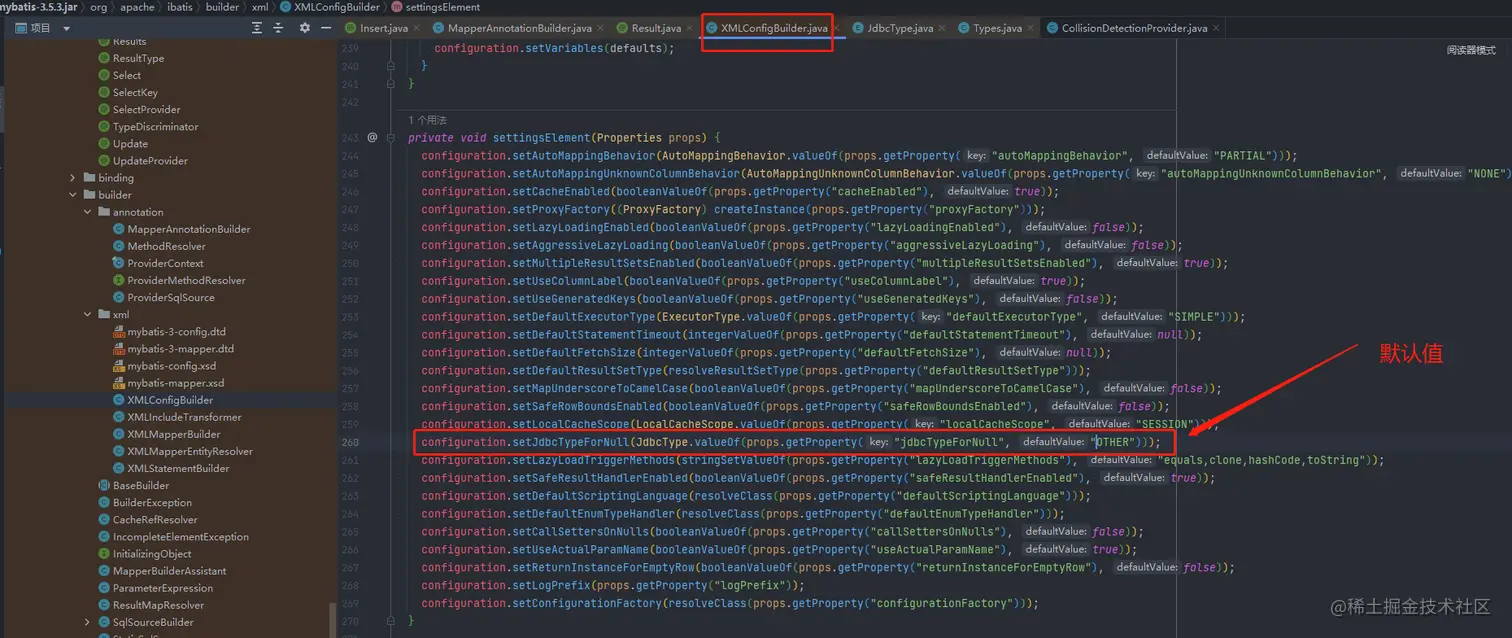This screenshot has height=638, width=1512.
Task: Click the binding folder icon
Action: (89, 178)
